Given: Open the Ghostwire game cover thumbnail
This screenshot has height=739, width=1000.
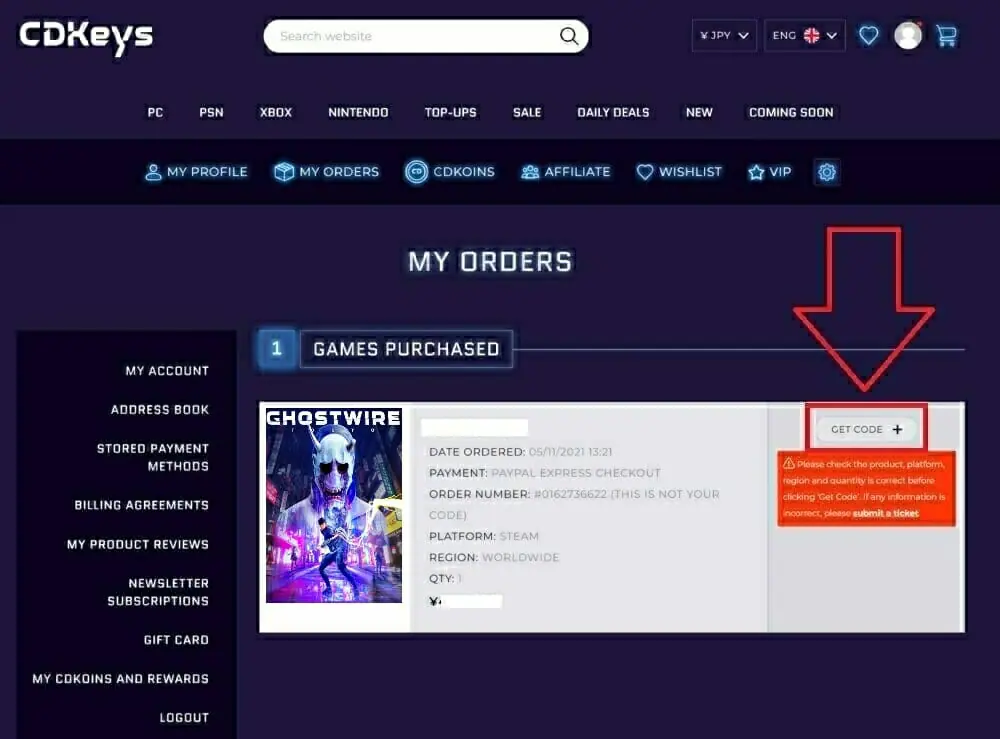Looking at the screenshot, I should point(334,505).
